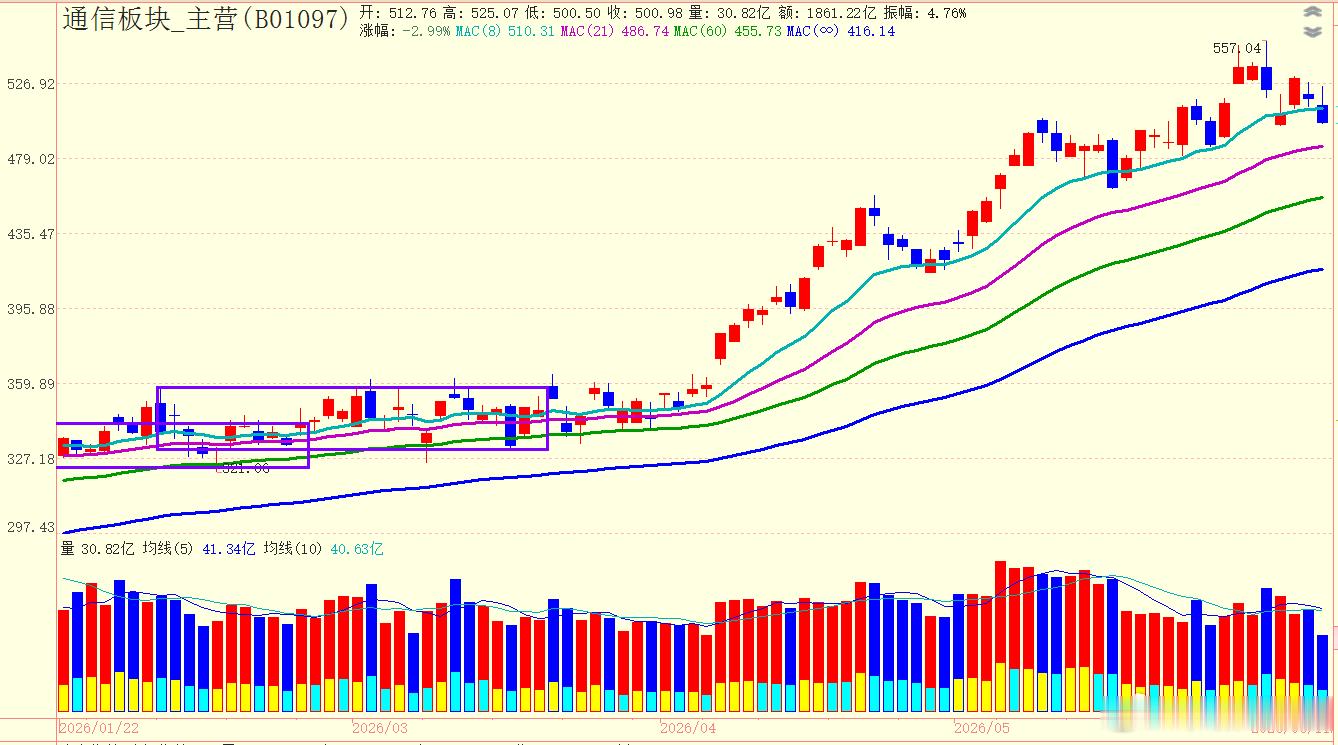Click the high price value 525.07

pos(494,13)
